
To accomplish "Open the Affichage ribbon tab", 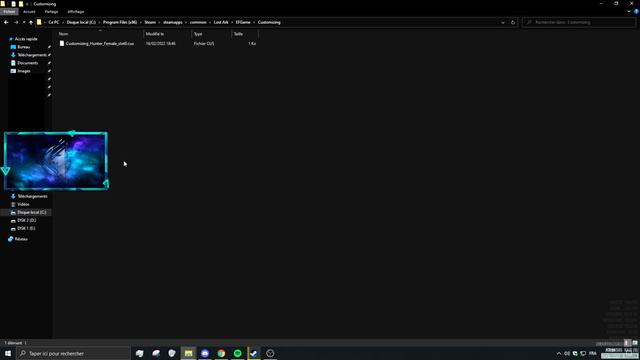I will coord(76,12).
